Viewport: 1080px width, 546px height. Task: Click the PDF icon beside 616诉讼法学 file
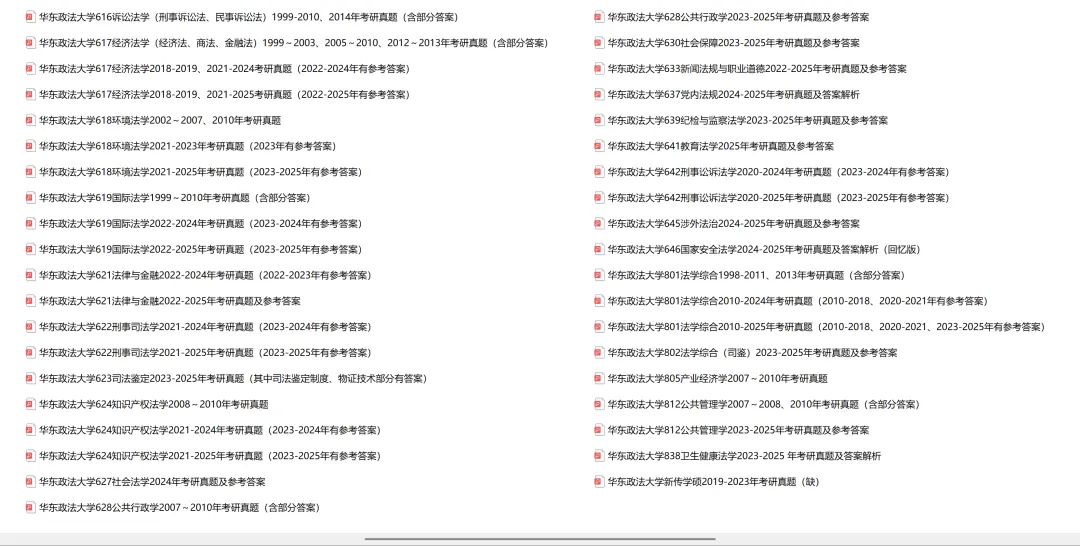(x=30, y=17)
